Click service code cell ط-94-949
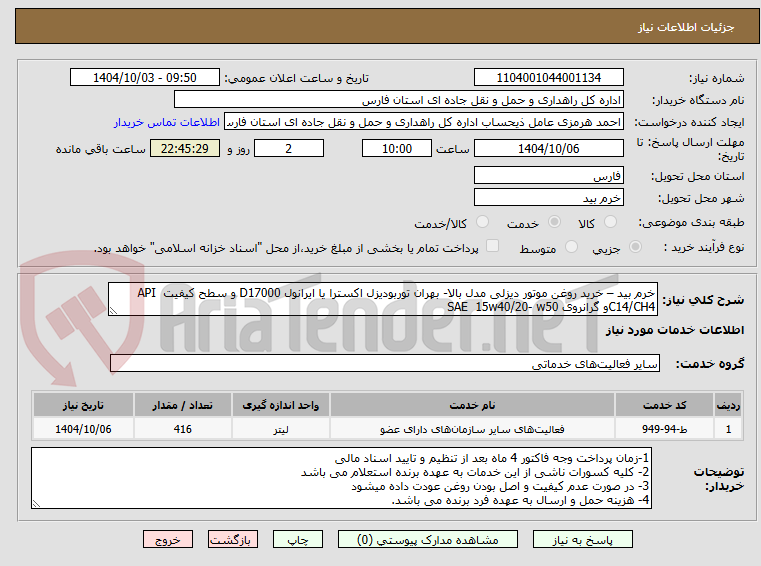 click(664, 429)
